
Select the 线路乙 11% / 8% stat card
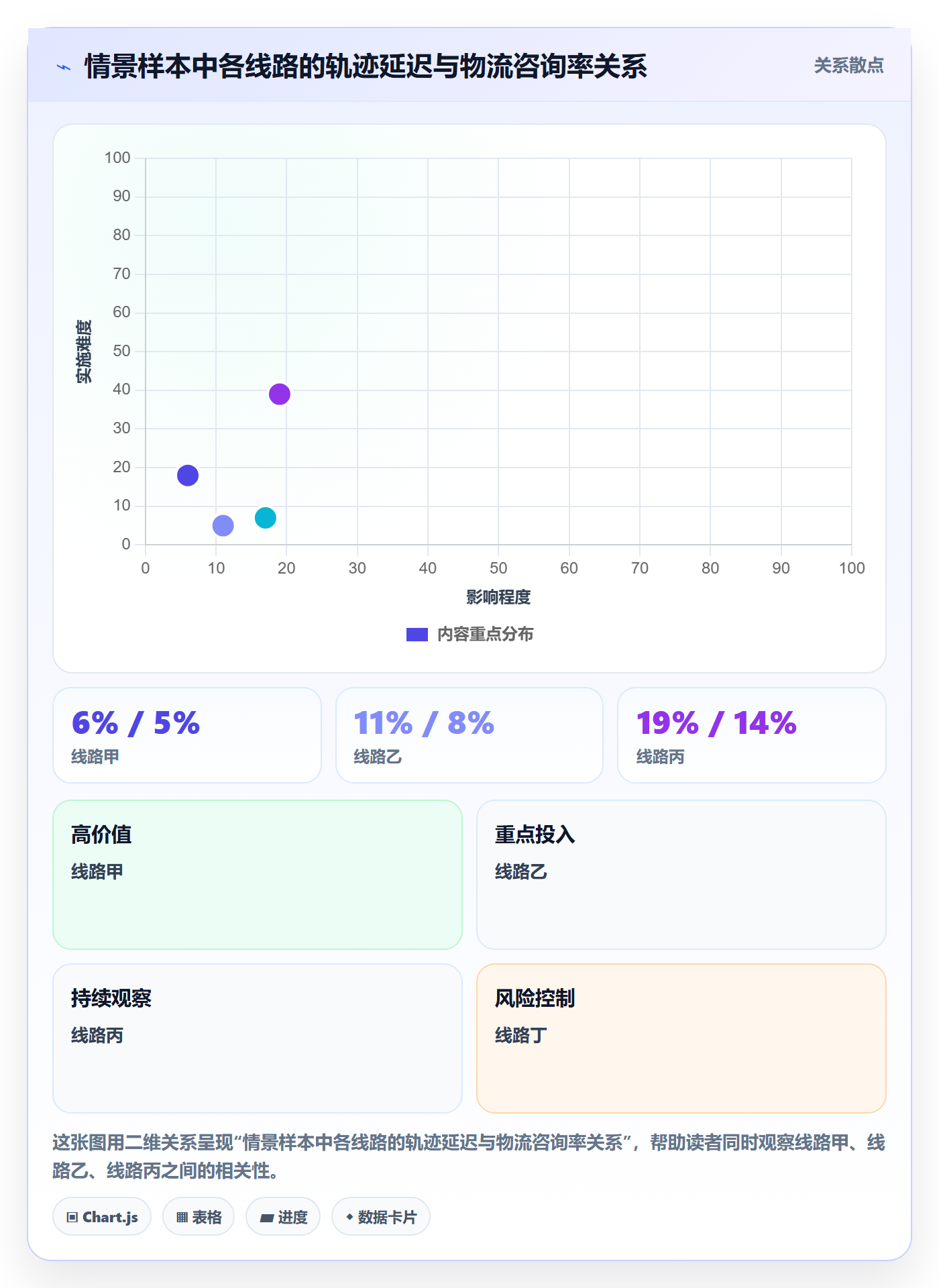(469, 735)
